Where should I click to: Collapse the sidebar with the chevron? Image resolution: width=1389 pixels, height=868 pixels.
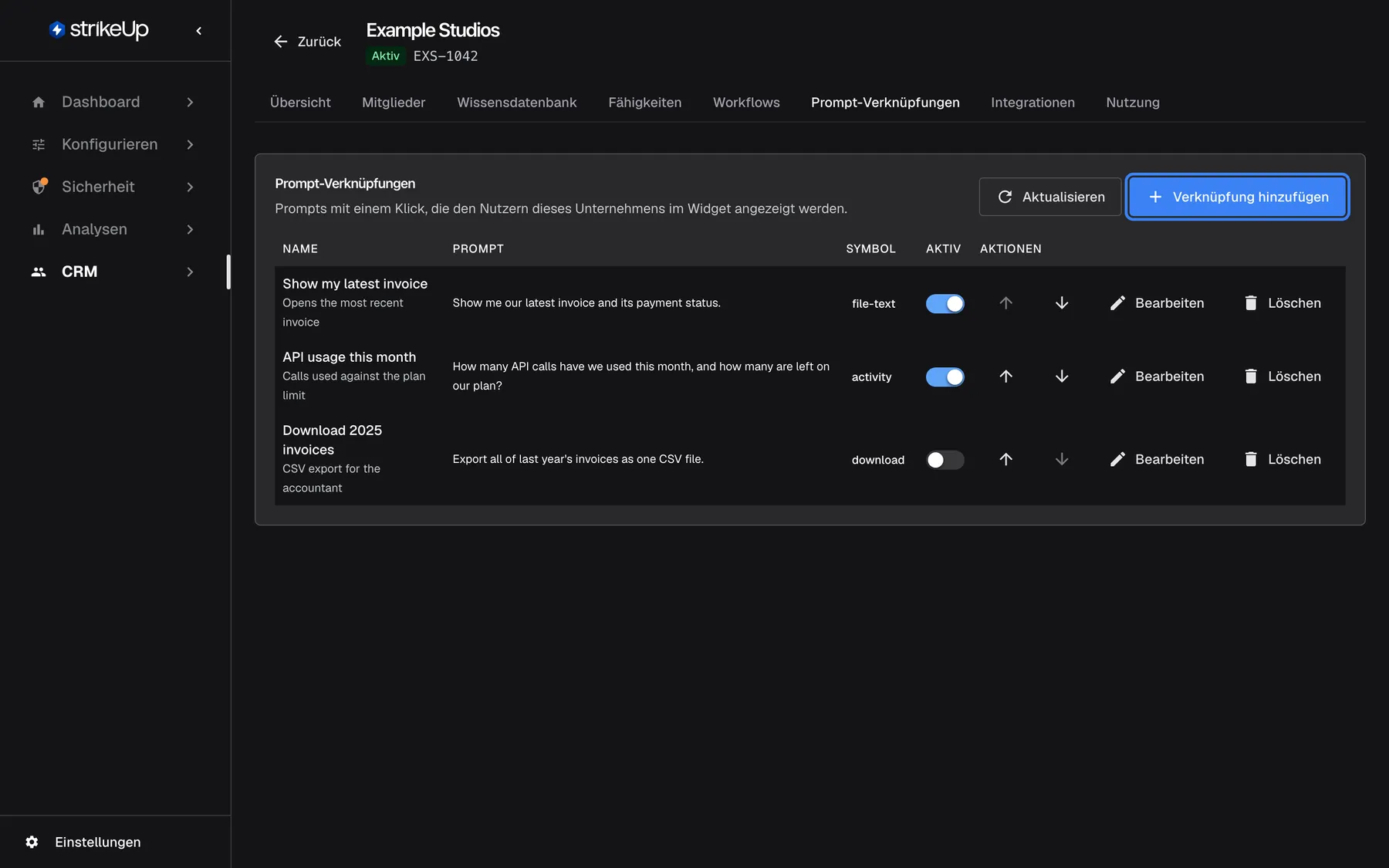coord(199,31)
